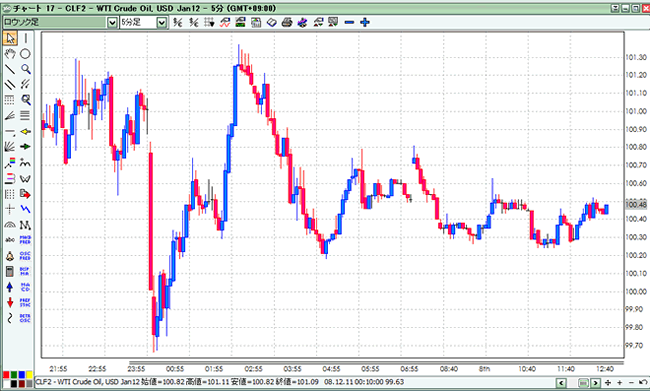The image size is (650, 391).
Task: Click the right scroll arrow at bottom right
Action: [x=596, y=383]
